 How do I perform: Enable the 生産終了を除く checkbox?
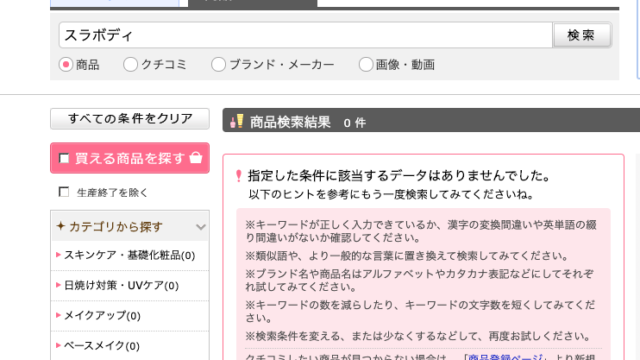(64, 192)
